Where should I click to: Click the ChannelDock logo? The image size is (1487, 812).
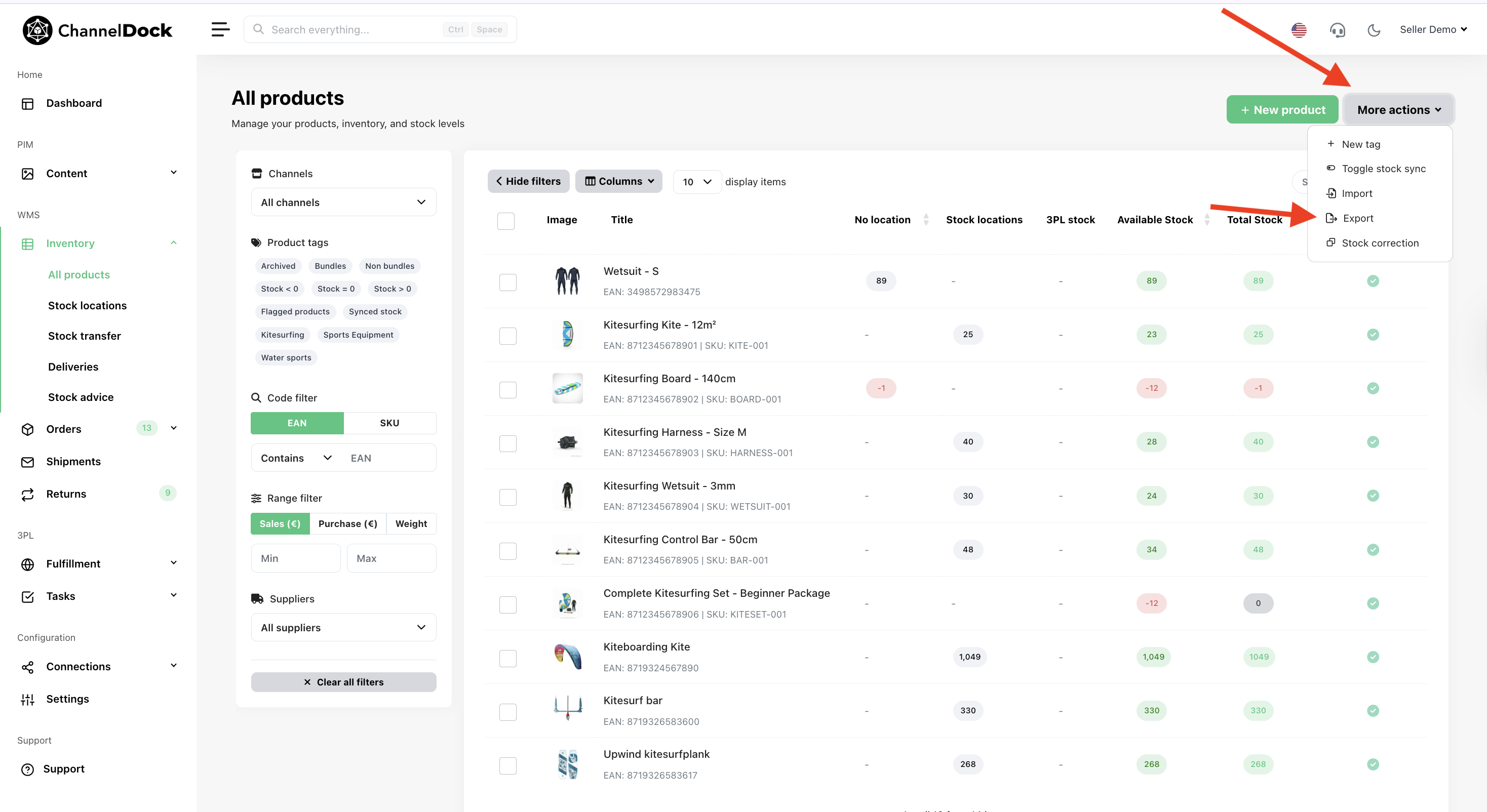(97, 30)
